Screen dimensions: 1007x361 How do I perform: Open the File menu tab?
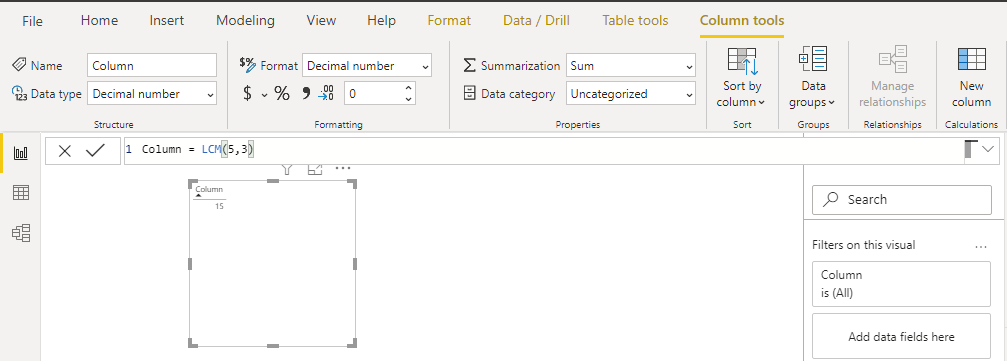point(32,21)
